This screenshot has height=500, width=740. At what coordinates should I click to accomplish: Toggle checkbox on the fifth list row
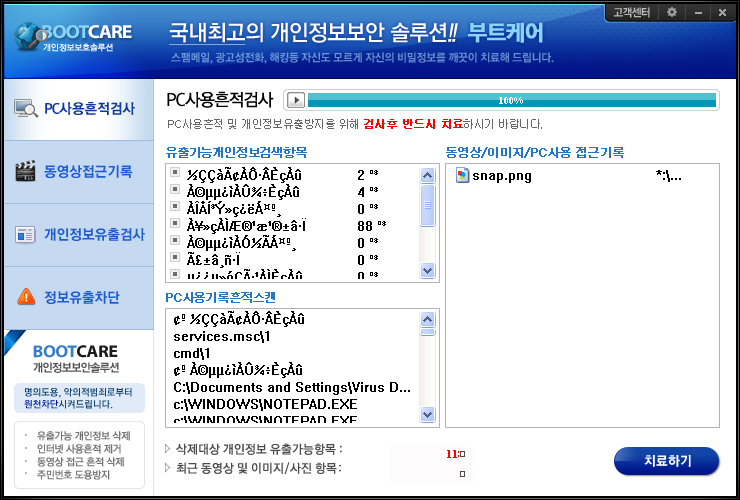pos(175,240)
